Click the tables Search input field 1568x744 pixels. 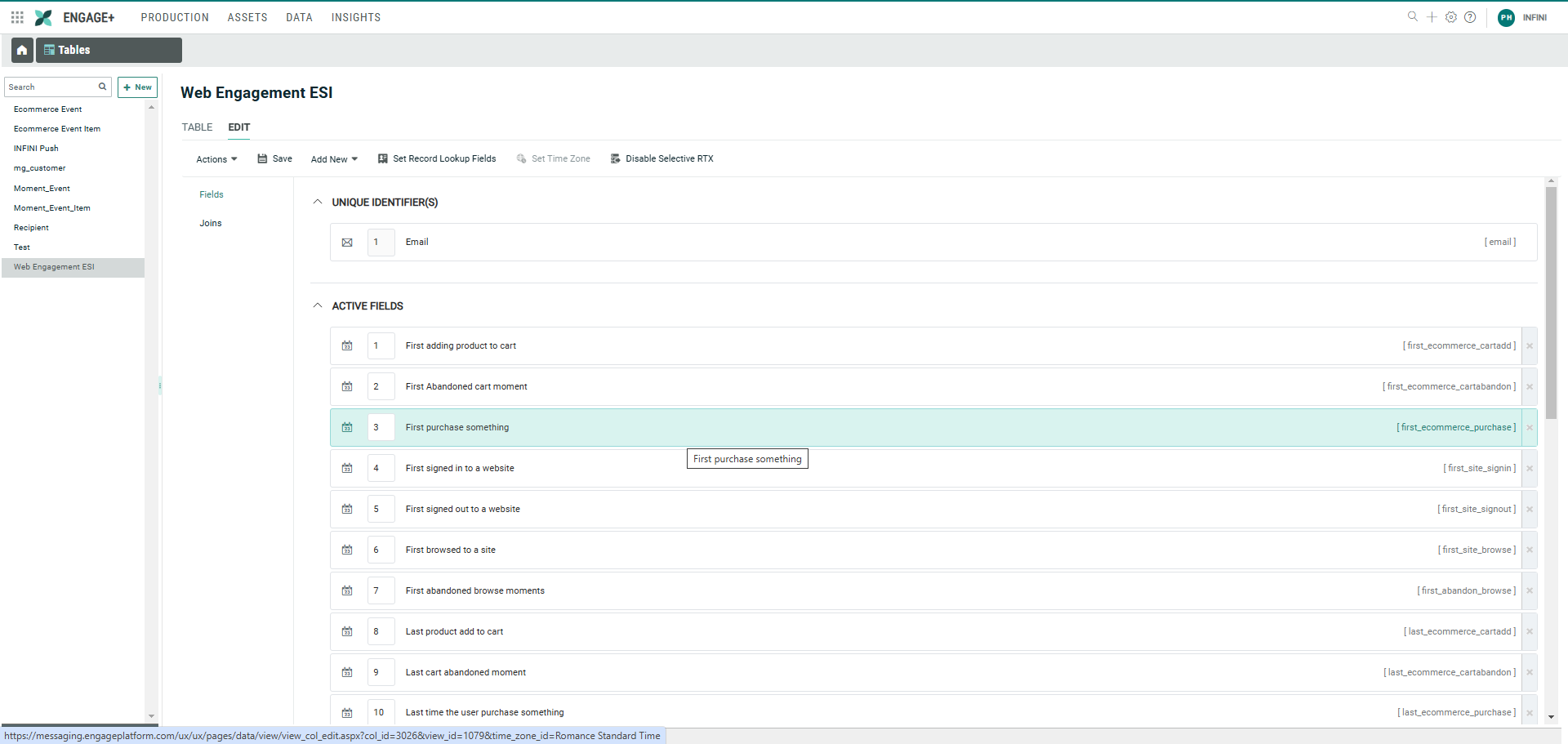click(x=51, y=87)
